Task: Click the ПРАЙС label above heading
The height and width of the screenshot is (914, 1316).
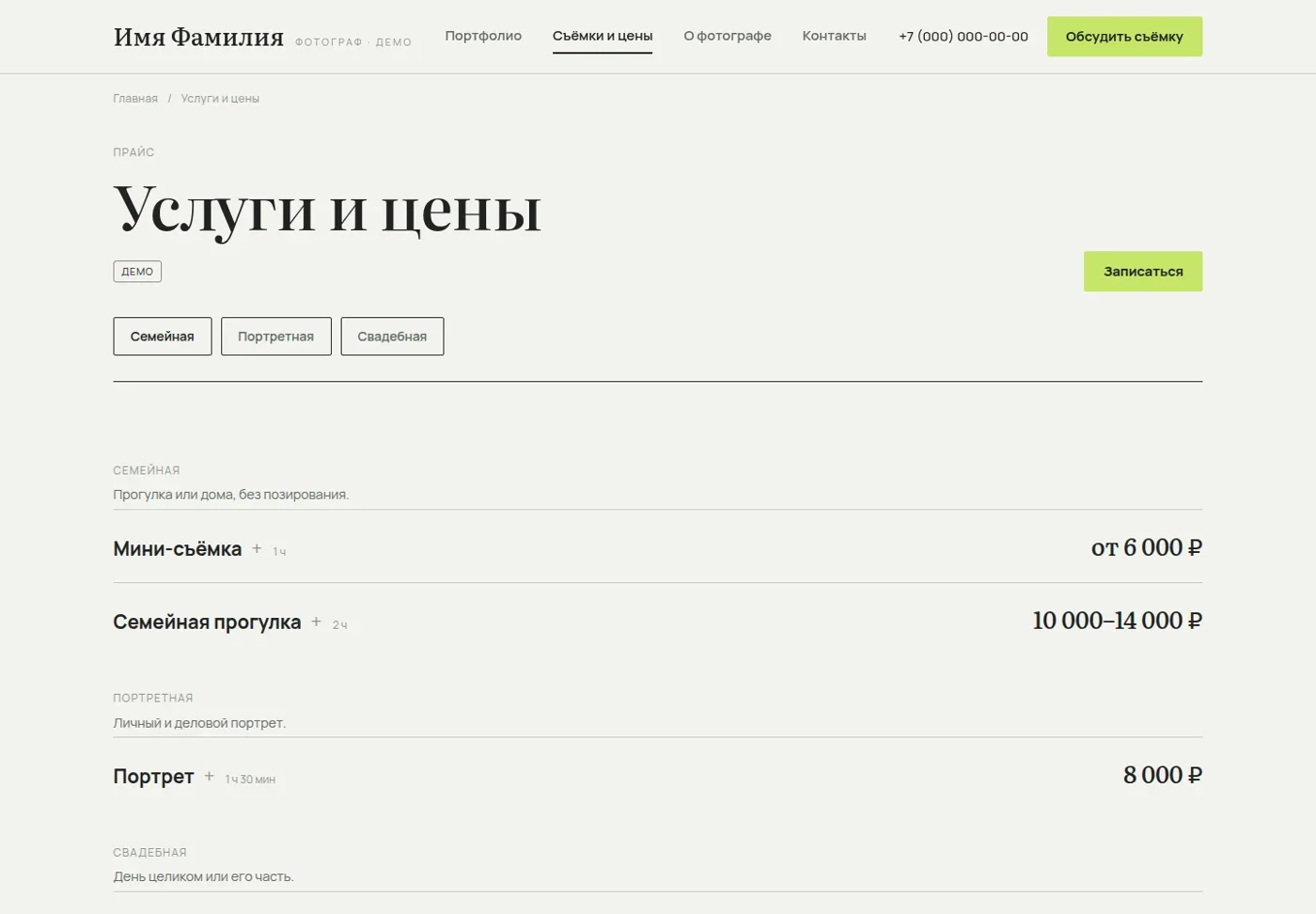Action: point(133,152)
